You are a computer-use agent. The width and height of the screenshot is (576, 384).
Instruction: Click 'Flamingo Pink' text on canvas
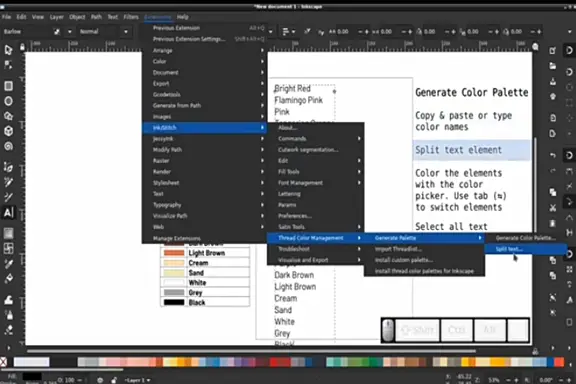298,100
